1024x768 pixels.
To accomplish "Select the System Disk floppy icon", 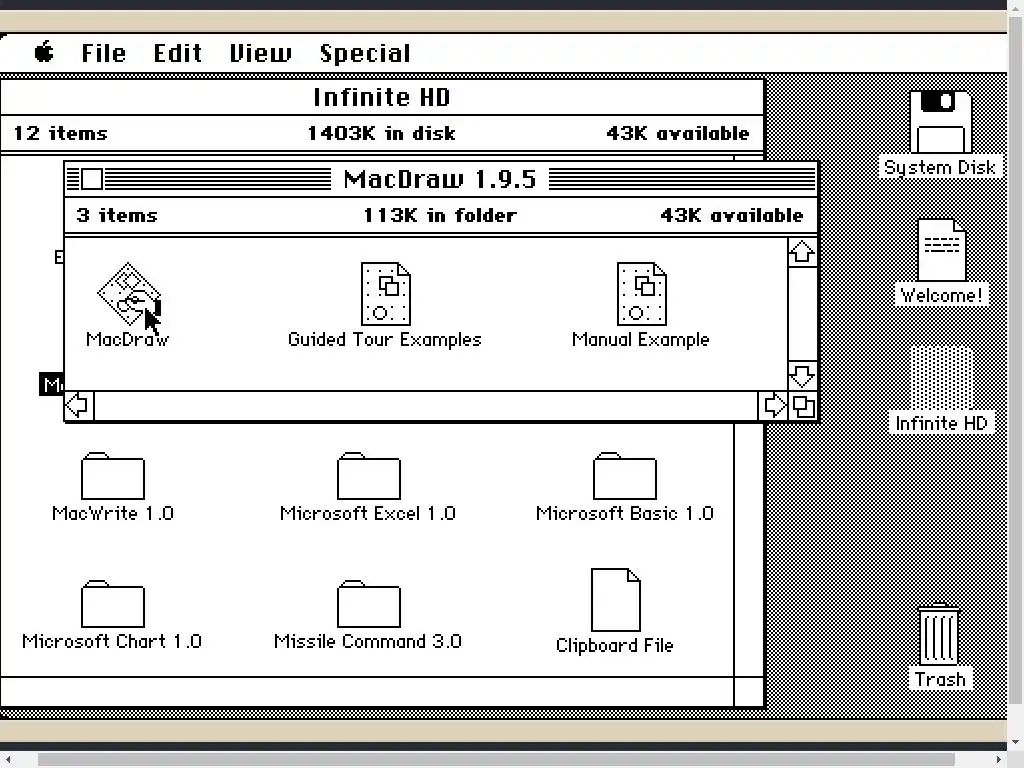I will tap(940, 122).
